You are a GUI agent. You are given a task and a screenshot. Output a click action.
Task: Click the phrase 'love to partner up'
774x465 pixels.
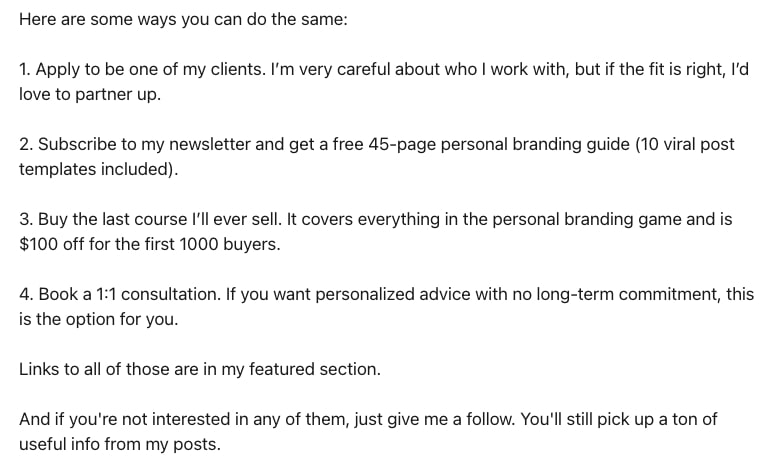[x=89, y=95]
